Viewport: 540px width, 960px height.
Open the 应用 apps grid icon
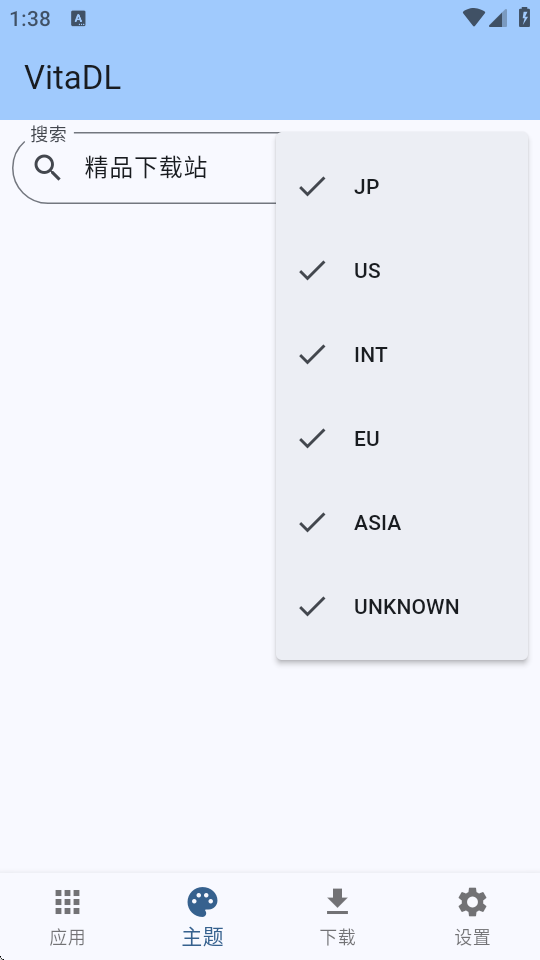[x=67, y=902]
